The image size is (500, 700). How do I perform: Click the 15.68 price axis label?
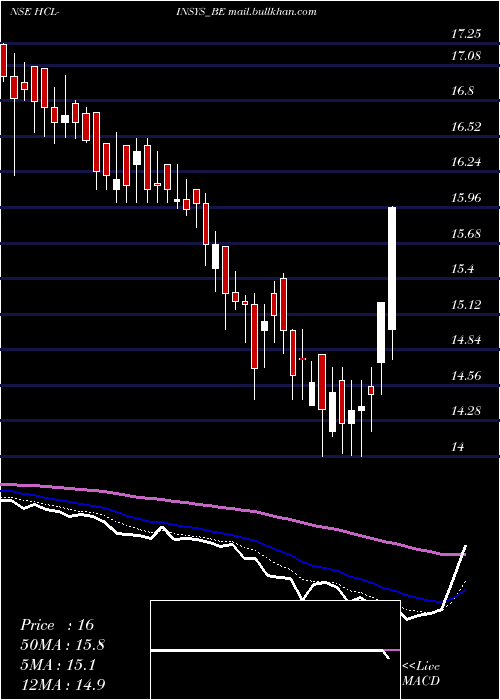click(467, 233)
